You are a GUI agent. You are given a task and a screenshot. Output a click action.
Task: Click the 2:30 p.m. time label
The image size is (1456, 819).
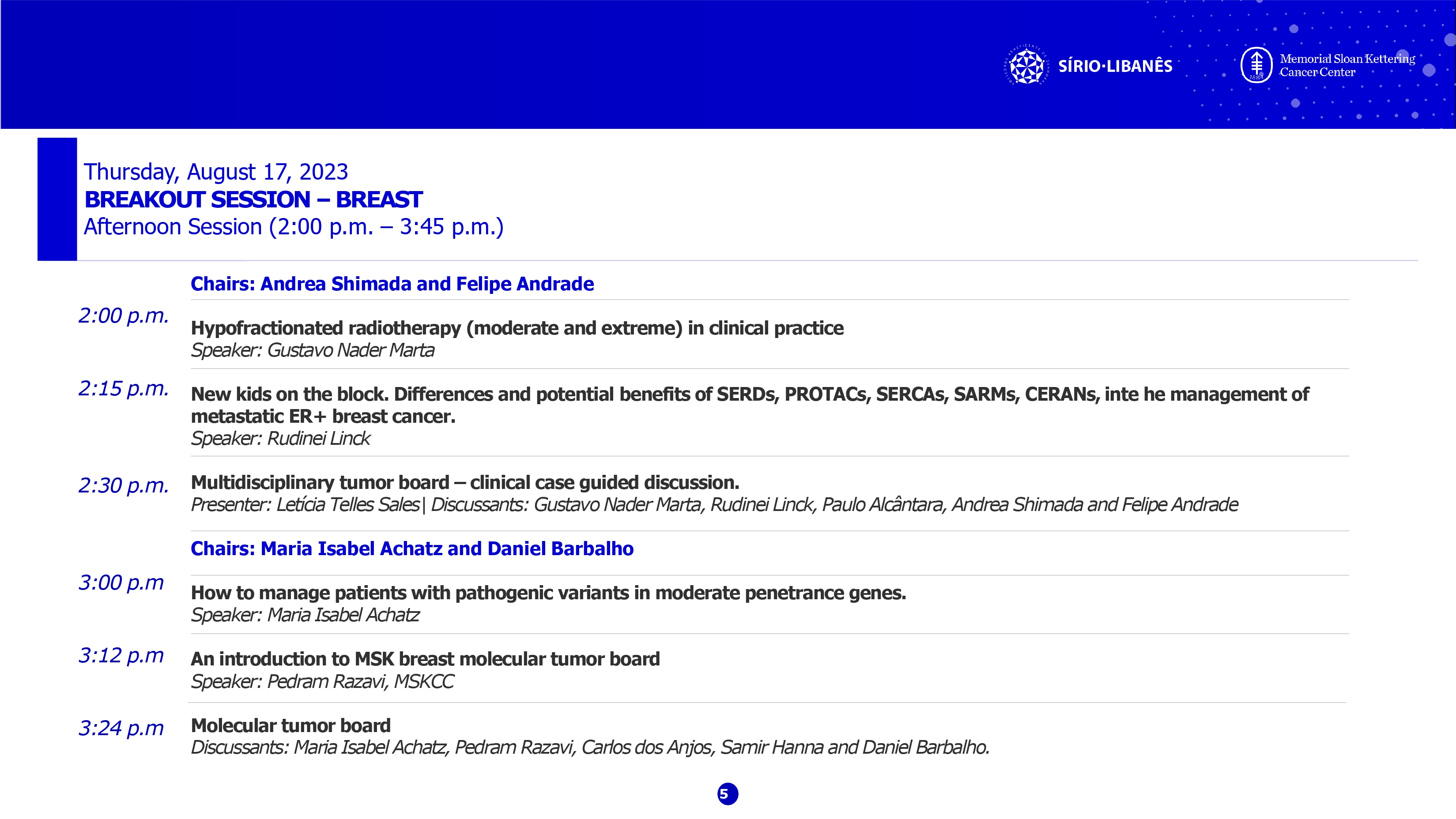124,486
